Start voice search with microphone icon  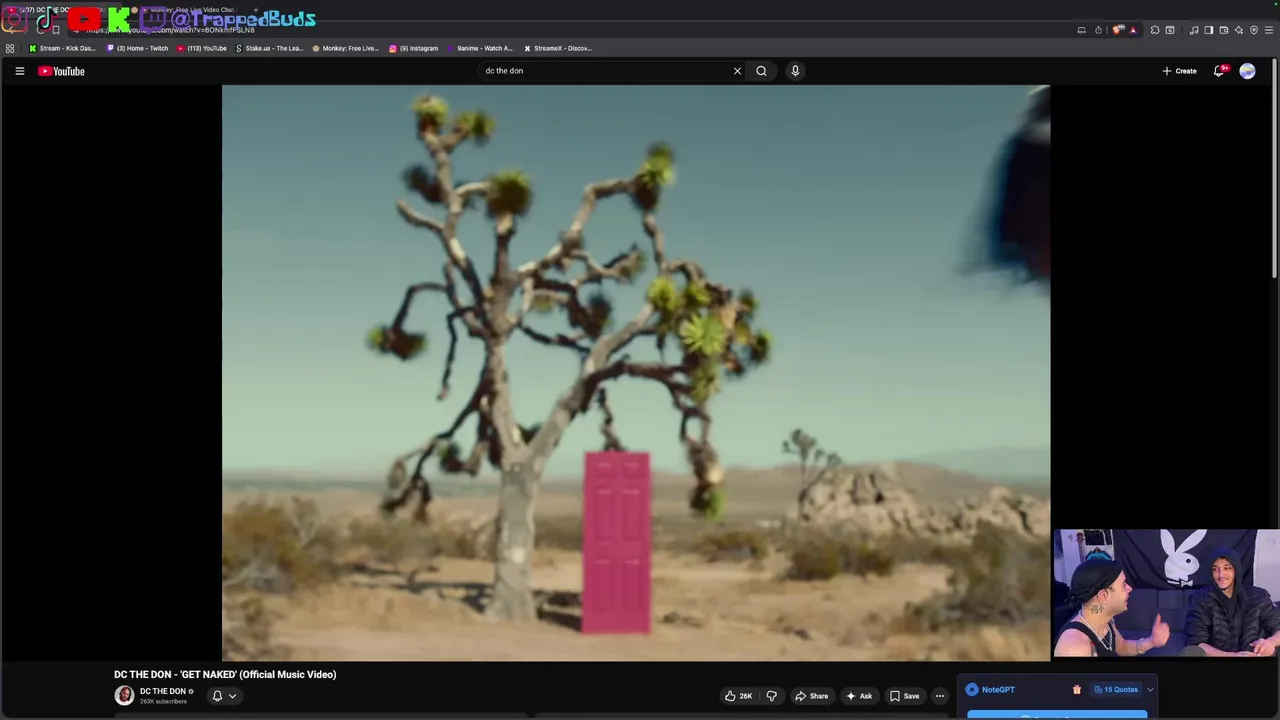coord(795,71)
